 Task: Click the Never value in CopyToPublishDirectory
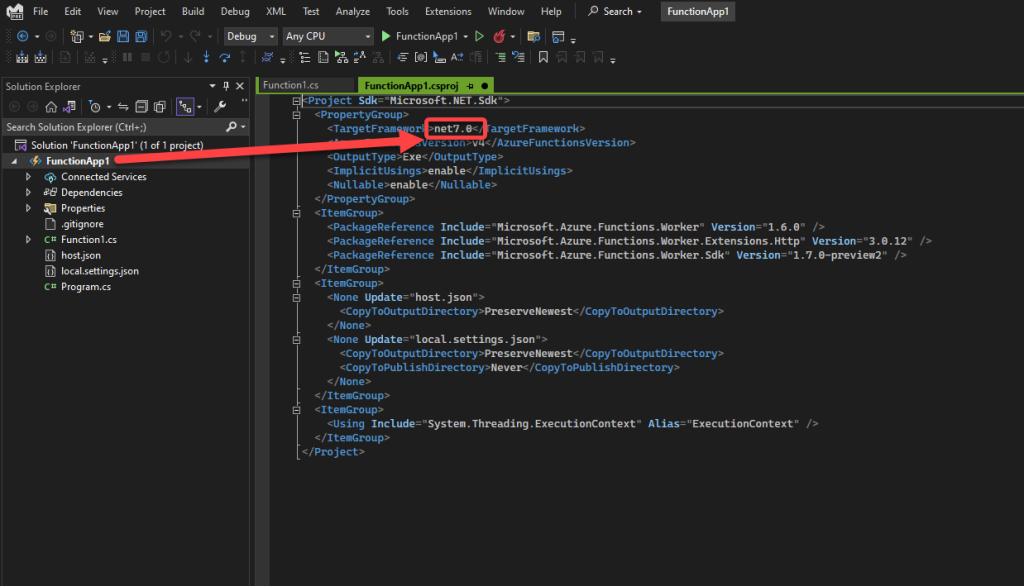pyautogui.click(x=507, y=368)
